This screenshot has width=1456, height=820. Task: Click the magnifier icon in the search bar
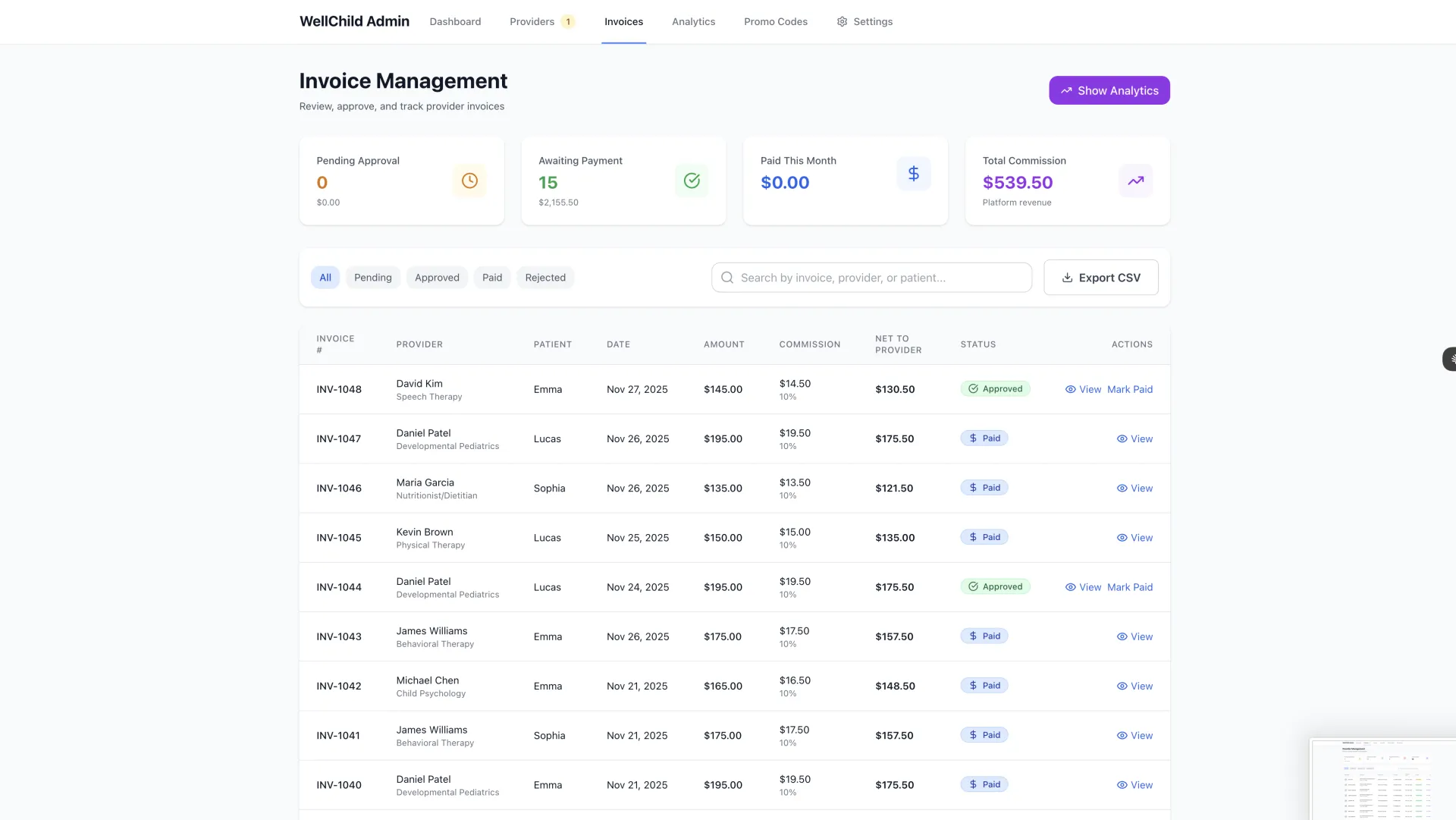tap(726, 278)
